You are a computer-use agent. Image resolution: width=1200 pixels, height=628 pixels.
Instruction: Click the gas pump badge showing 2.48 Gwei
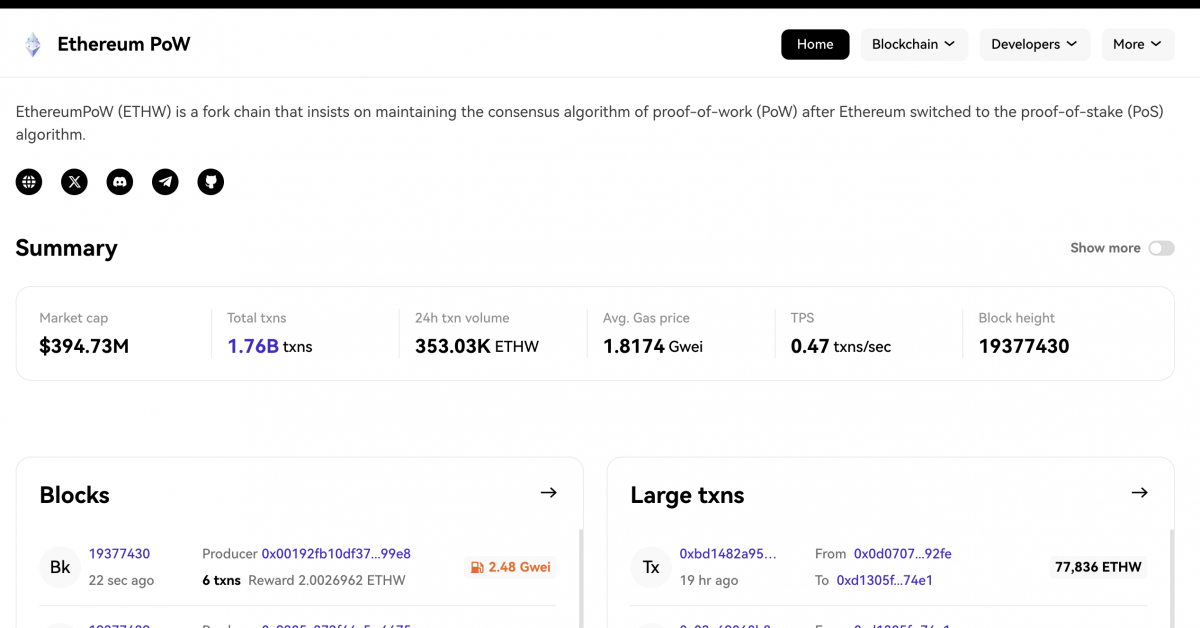(x=510, y=566)
